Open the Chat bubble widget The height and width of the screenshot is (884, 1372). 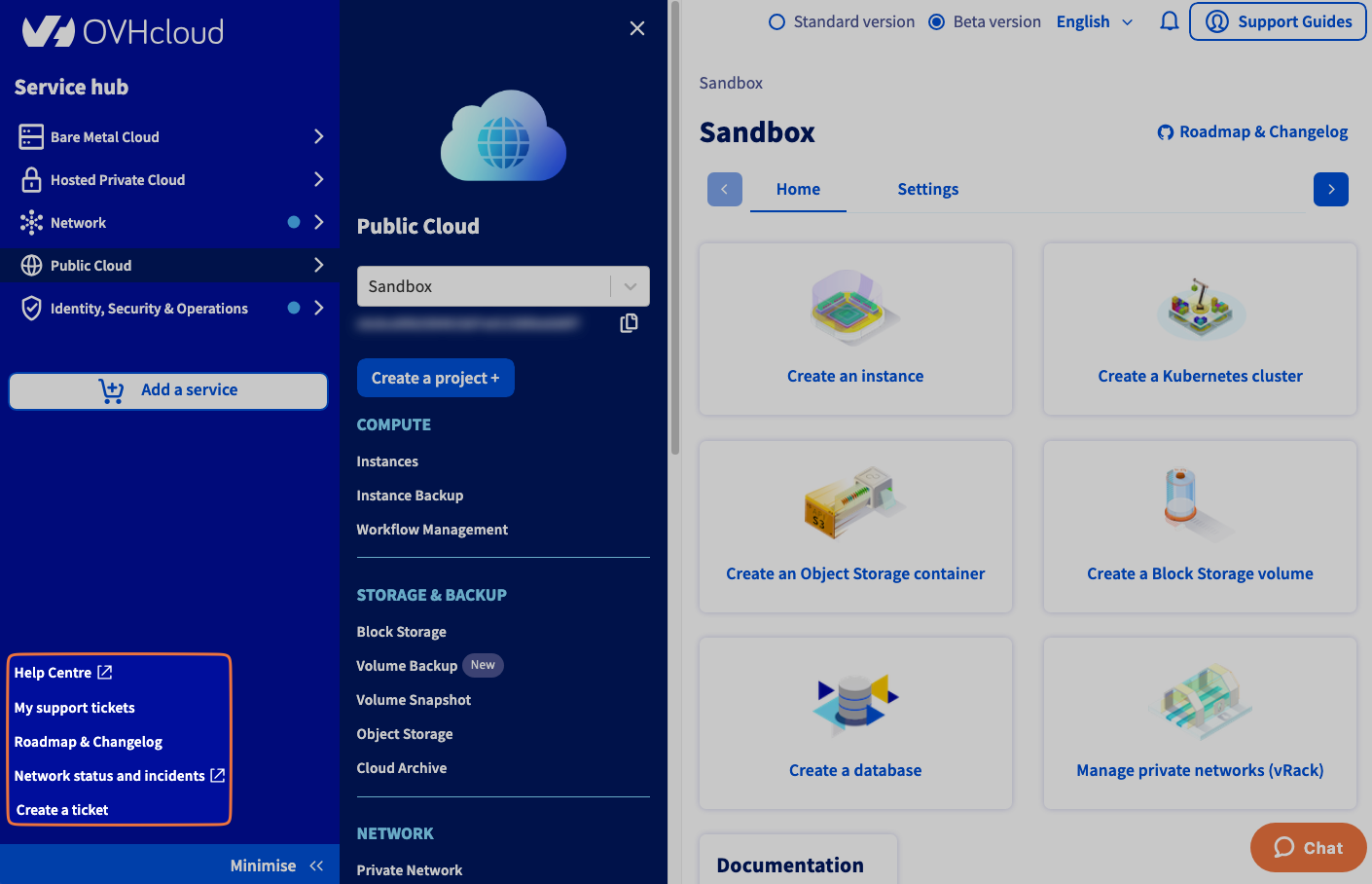pyautogui.click(x=1308, y=847)
